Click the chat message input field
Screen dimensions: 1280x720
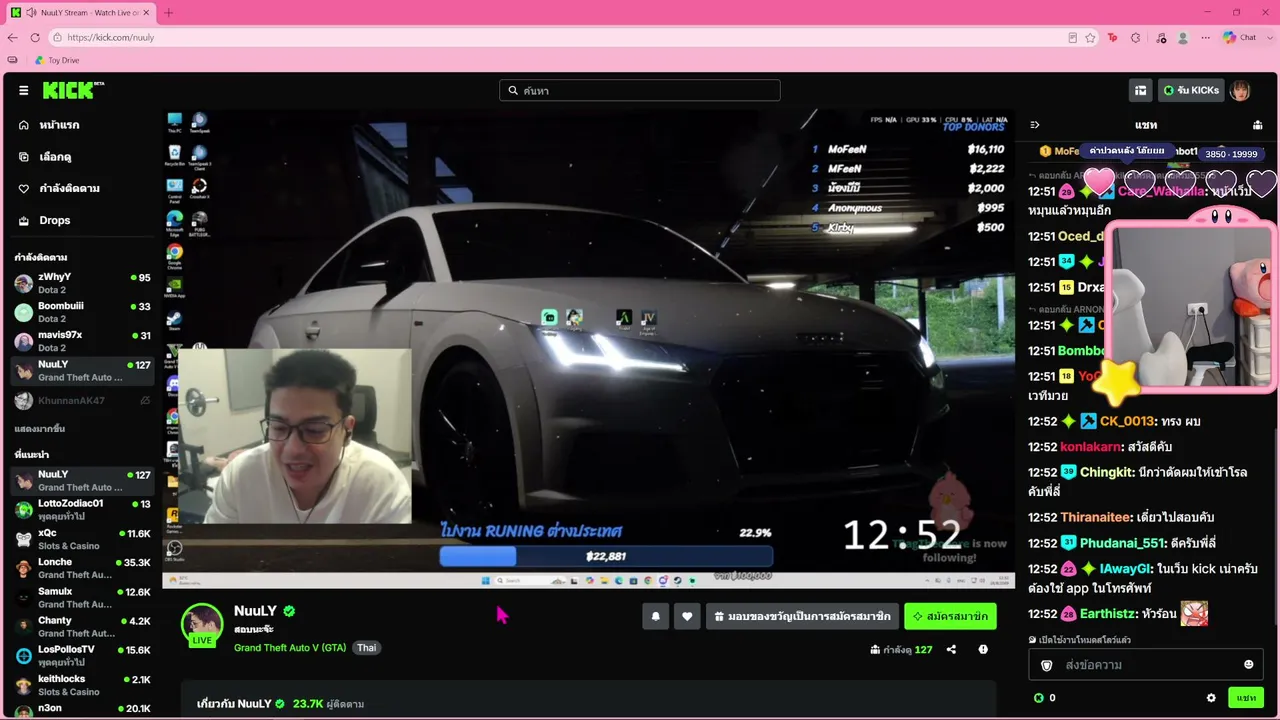point(1145,665)
